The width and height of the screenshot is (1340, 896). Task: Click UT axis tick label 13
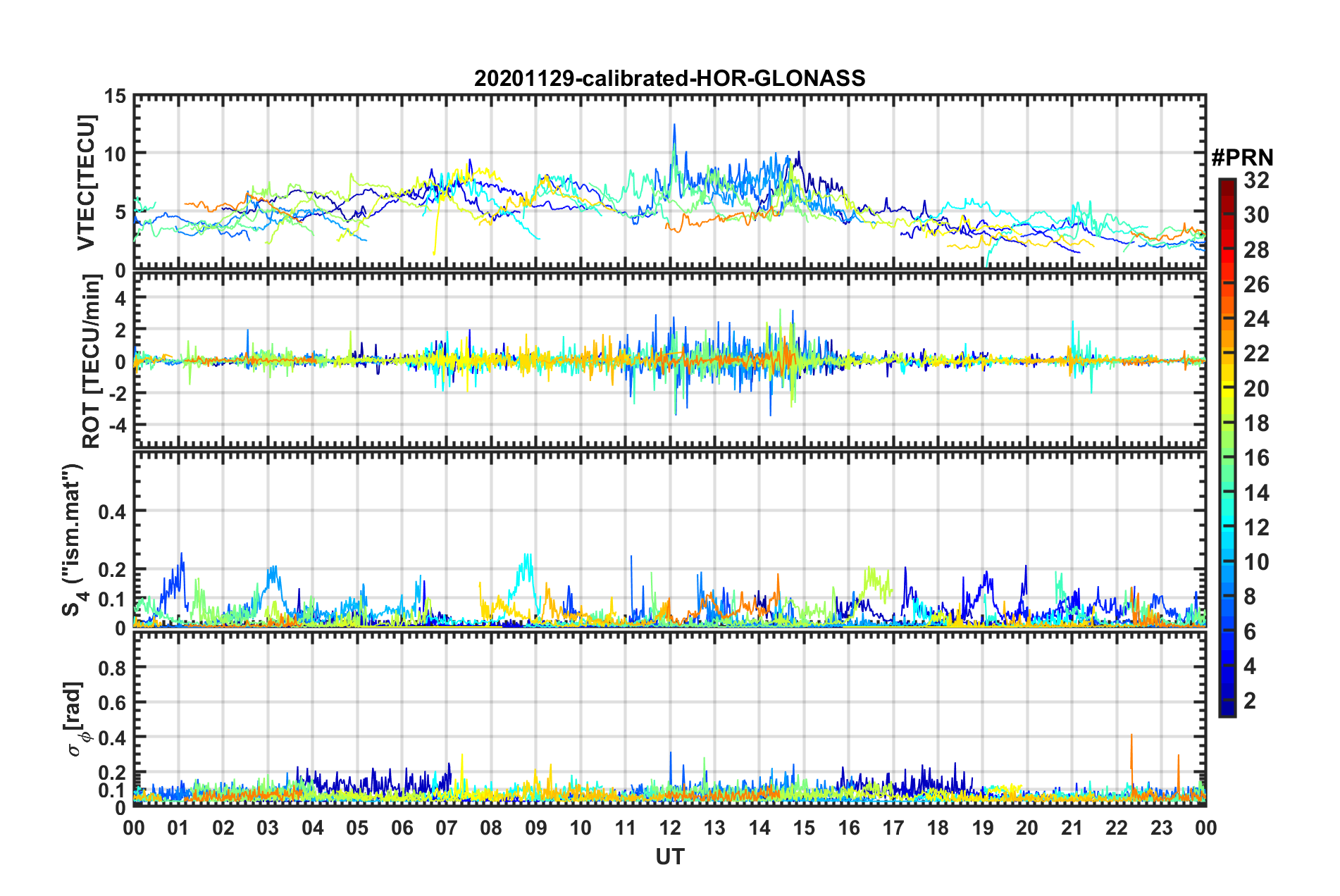[714, 828]
